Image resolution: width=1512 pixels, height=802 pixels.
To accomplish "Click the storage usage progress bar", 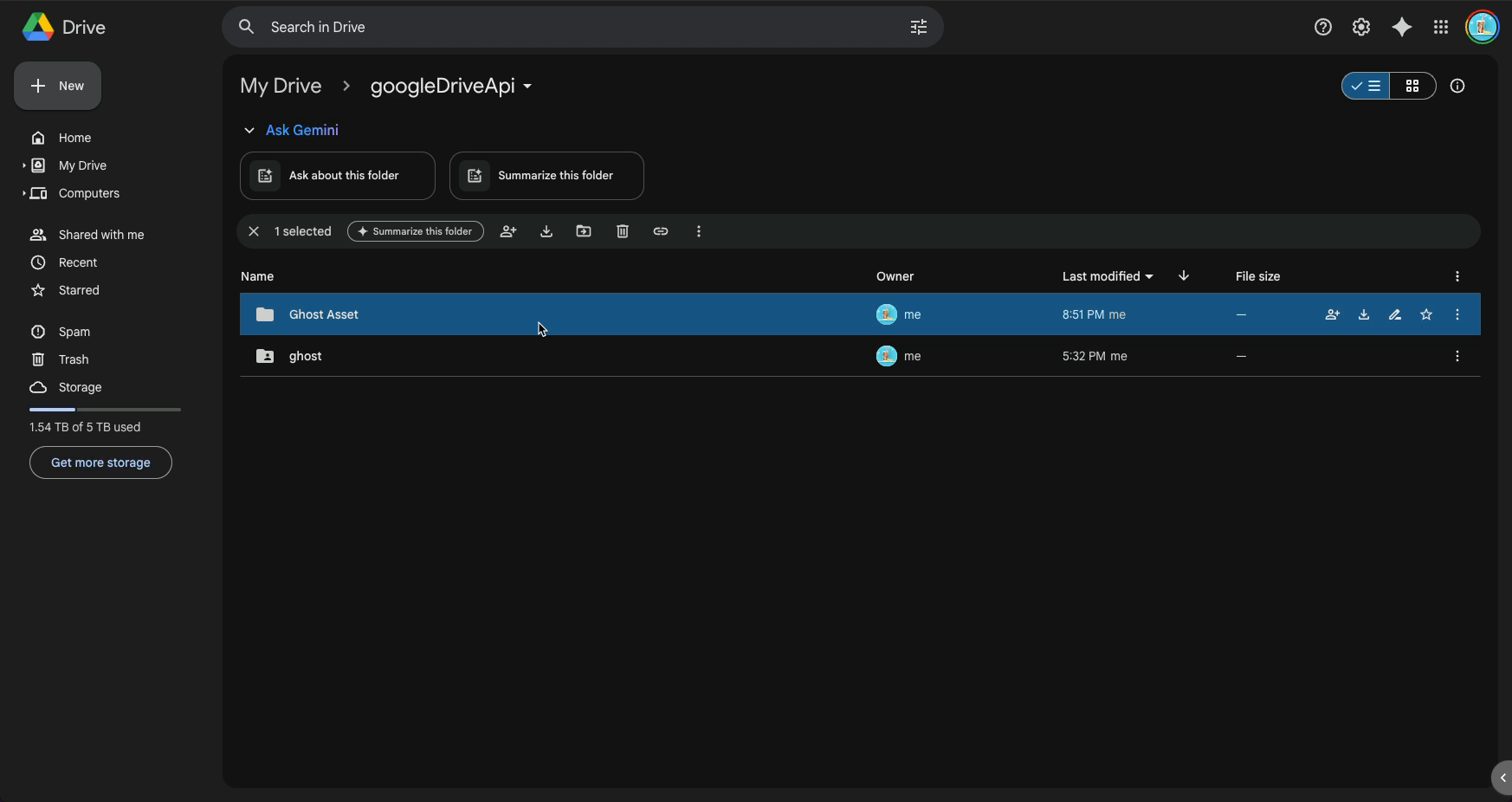I will pos(105,409).
